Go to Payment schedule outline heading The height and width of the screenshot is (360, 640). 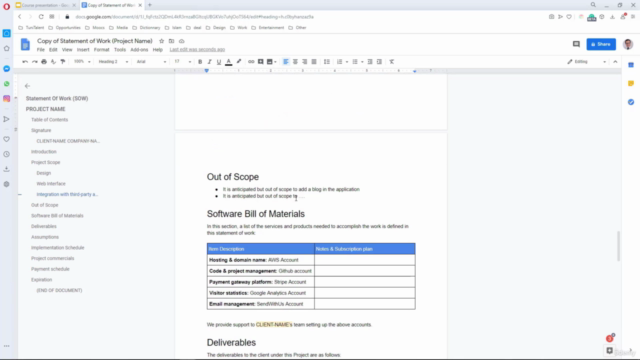click(x=50, y=269)
